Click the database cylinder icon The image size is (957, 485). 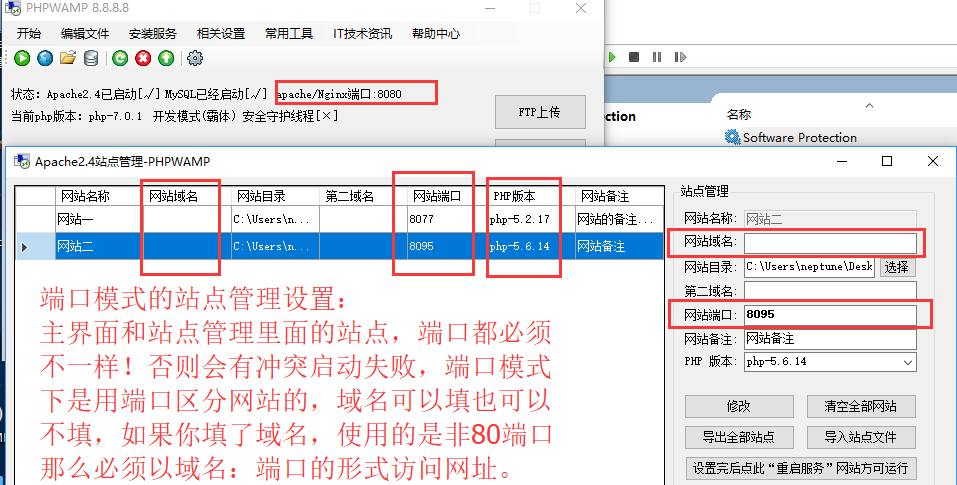(x=91, y=58)
